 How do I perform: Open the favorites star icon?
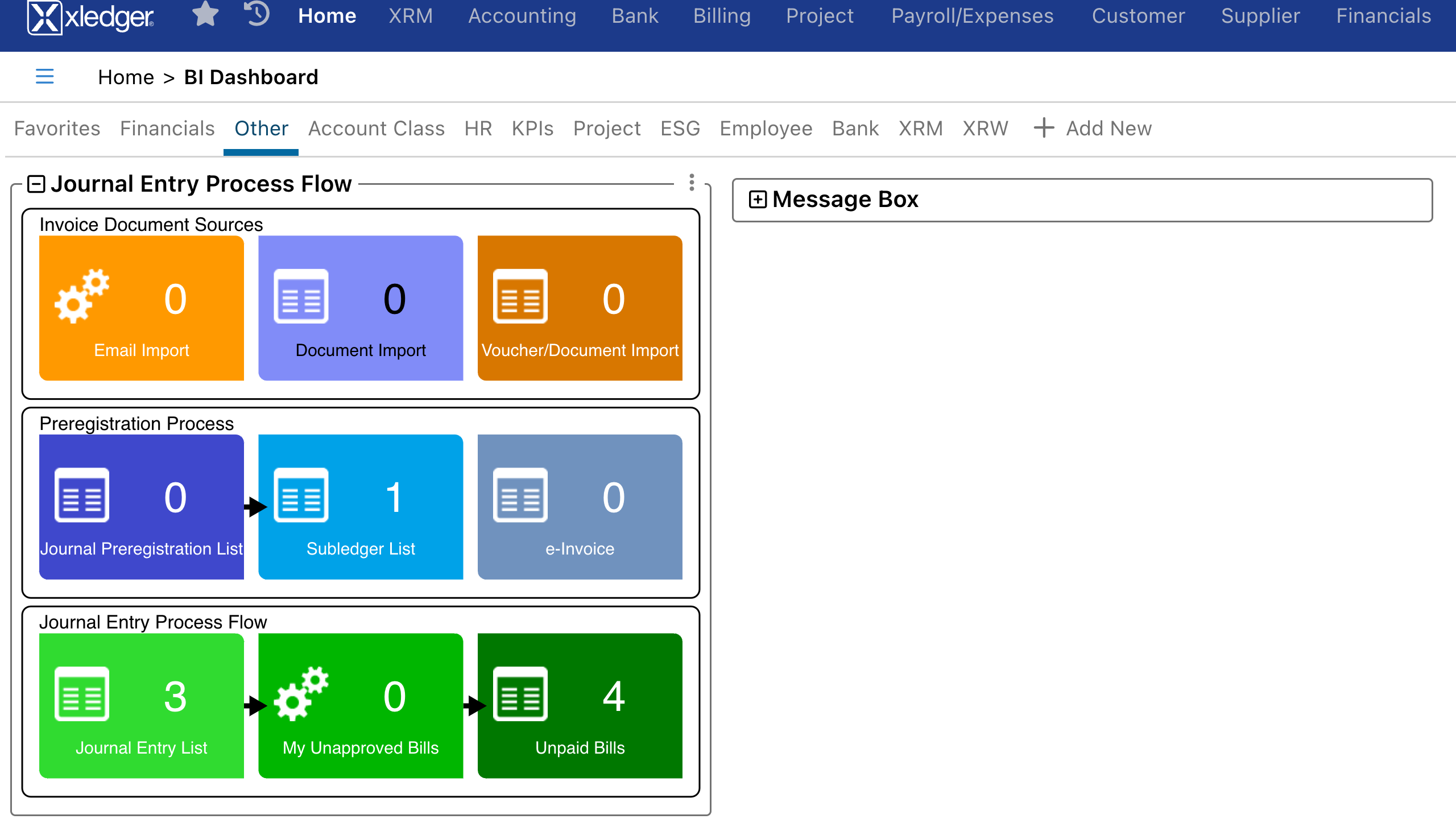point(205,15)
